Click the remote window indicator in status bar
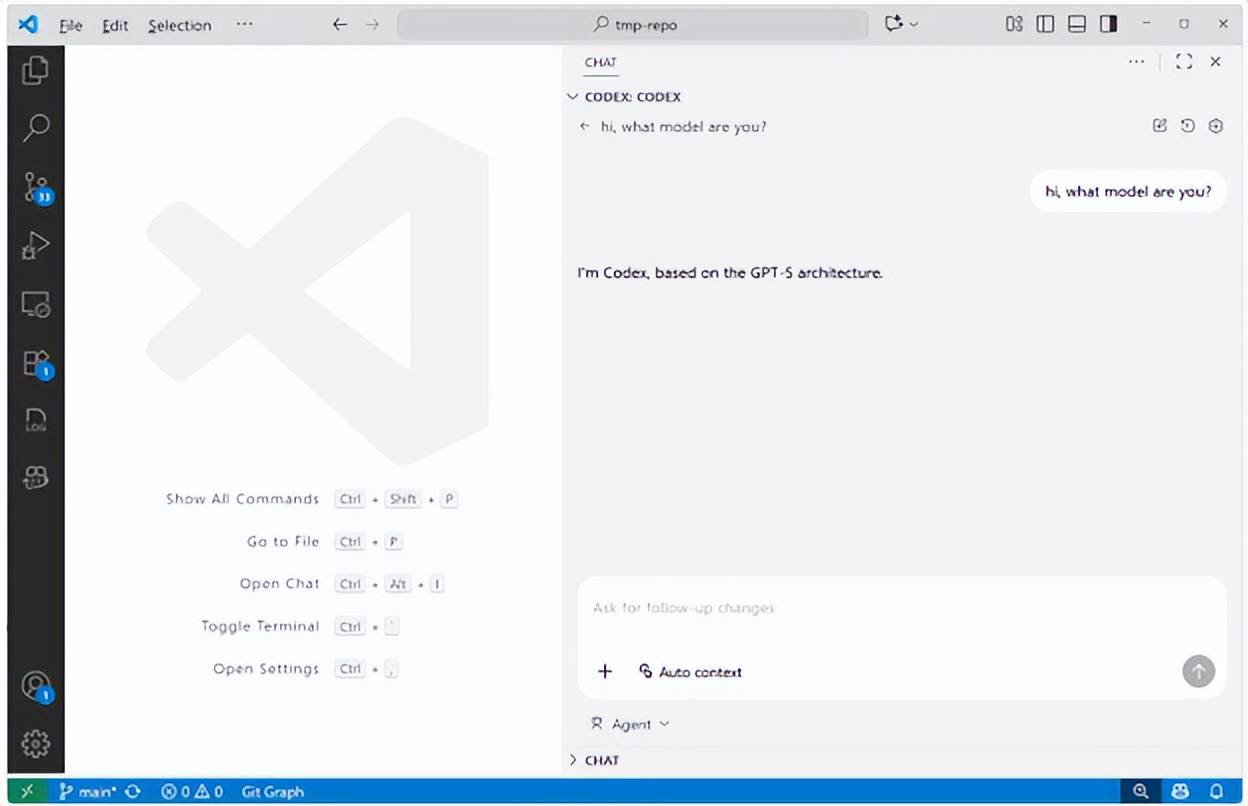 click(x=27, y=791)
